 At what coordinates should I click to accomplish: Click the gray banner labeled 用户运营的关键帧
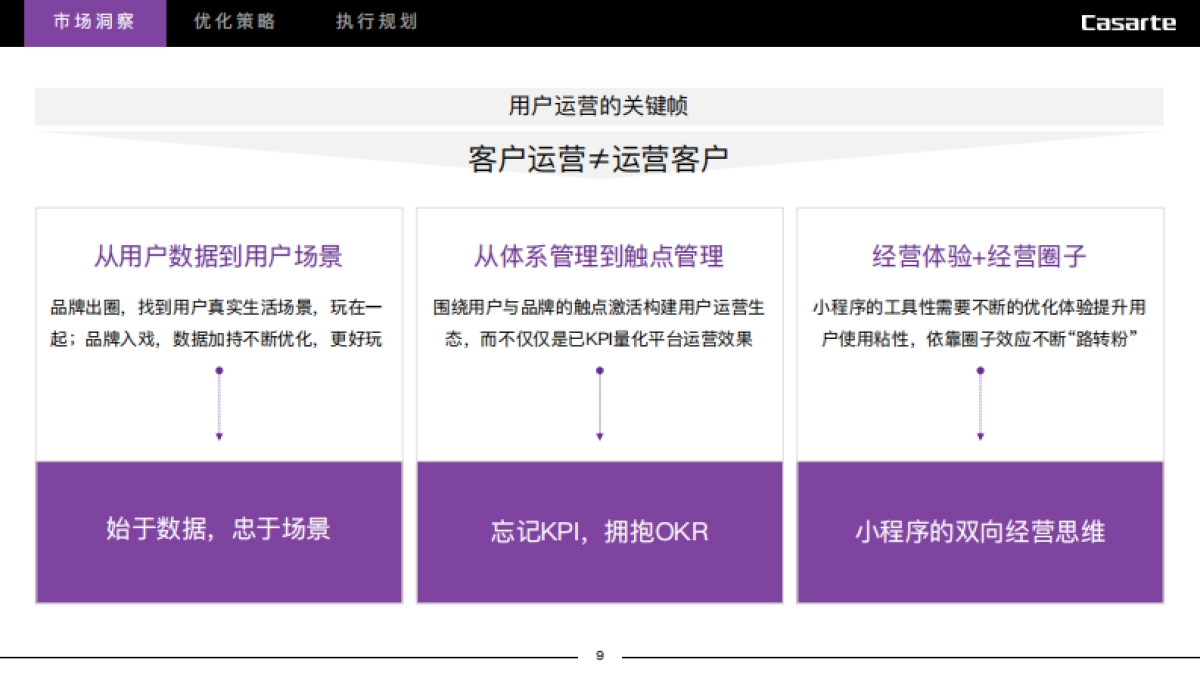599,102
